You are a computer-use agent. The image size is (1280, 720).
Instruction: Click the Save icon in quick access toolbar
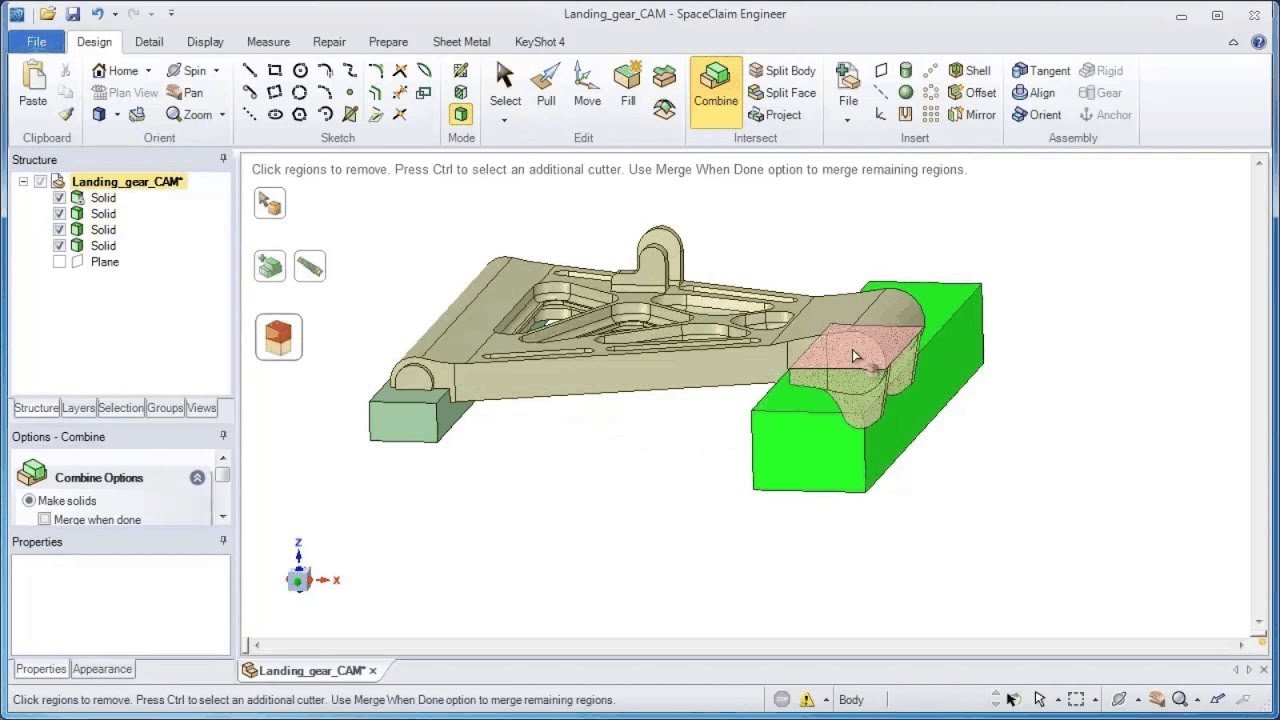[73, 14]
